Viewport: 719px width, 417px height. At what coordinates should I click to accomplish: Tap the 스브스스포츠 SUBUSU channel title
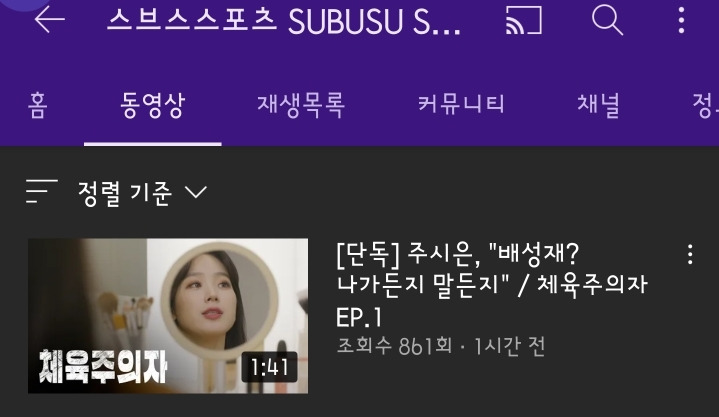(x=284, y=21)
